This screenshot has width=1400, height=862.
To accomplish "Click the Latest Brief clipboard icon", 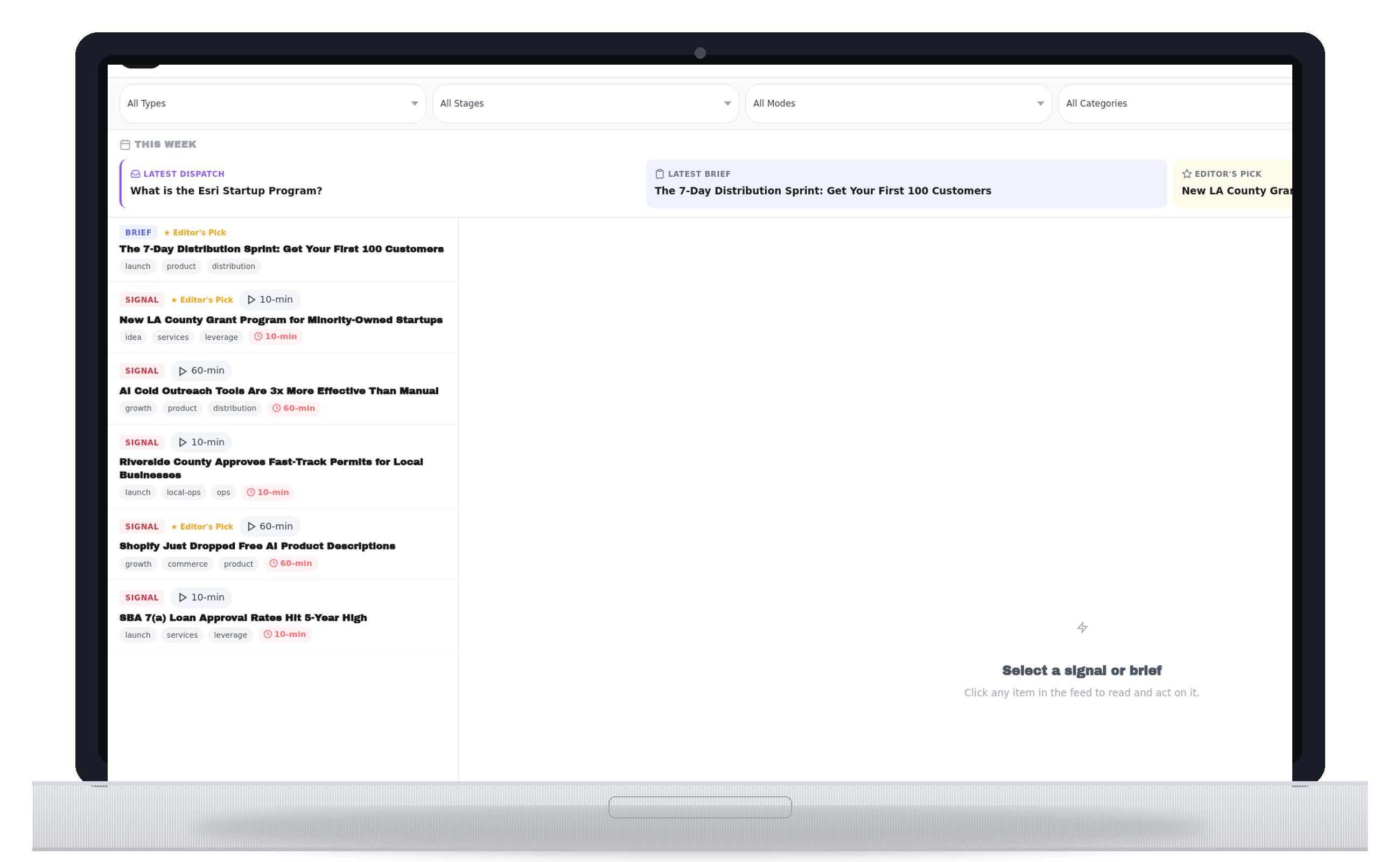I will [x=659, y=174].
